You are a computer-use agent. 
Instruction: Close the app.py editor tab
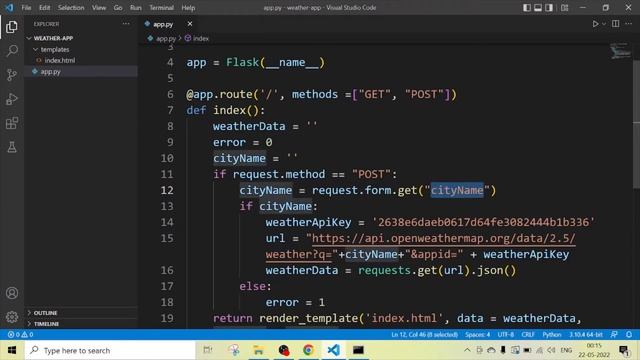click(x=190, y=24)
